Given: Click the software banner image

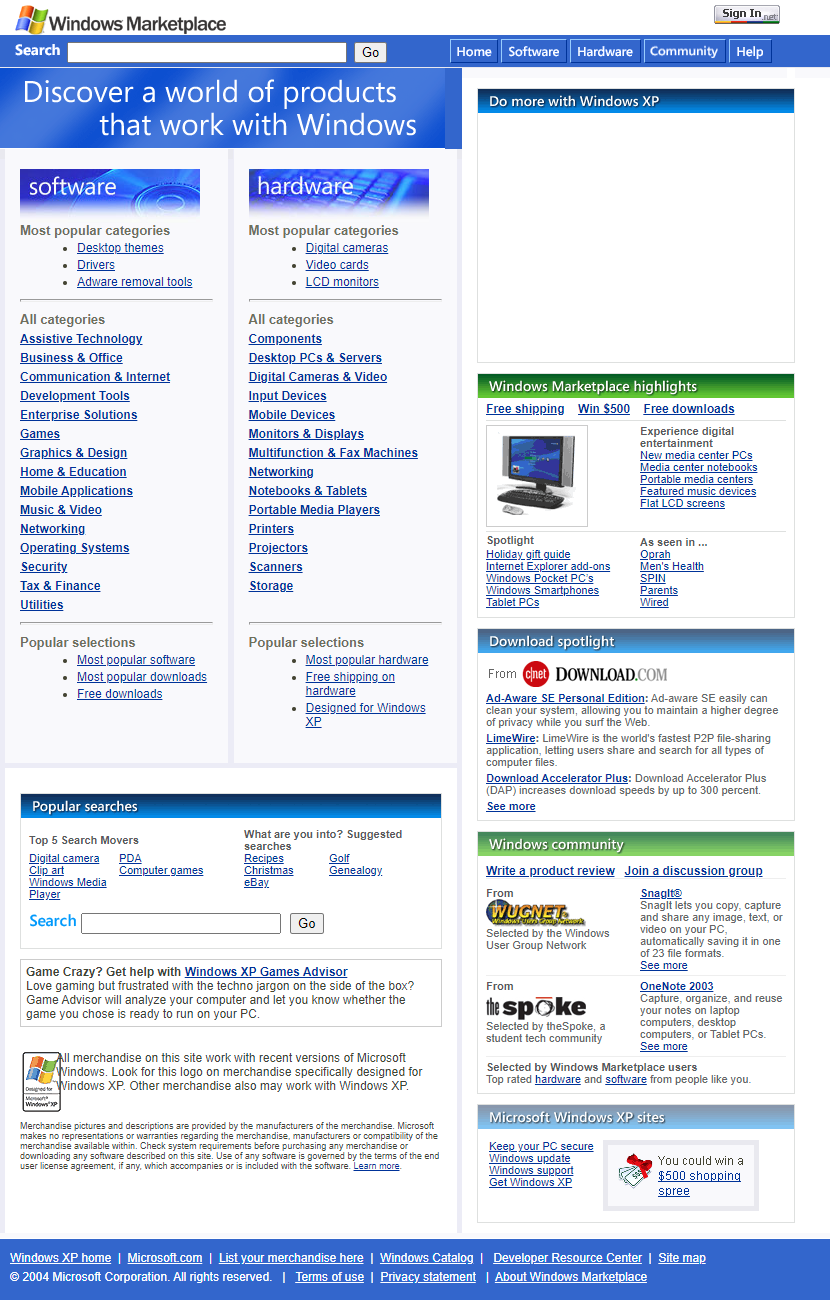Looking at the screenshot, I should (x=110, y=192).
